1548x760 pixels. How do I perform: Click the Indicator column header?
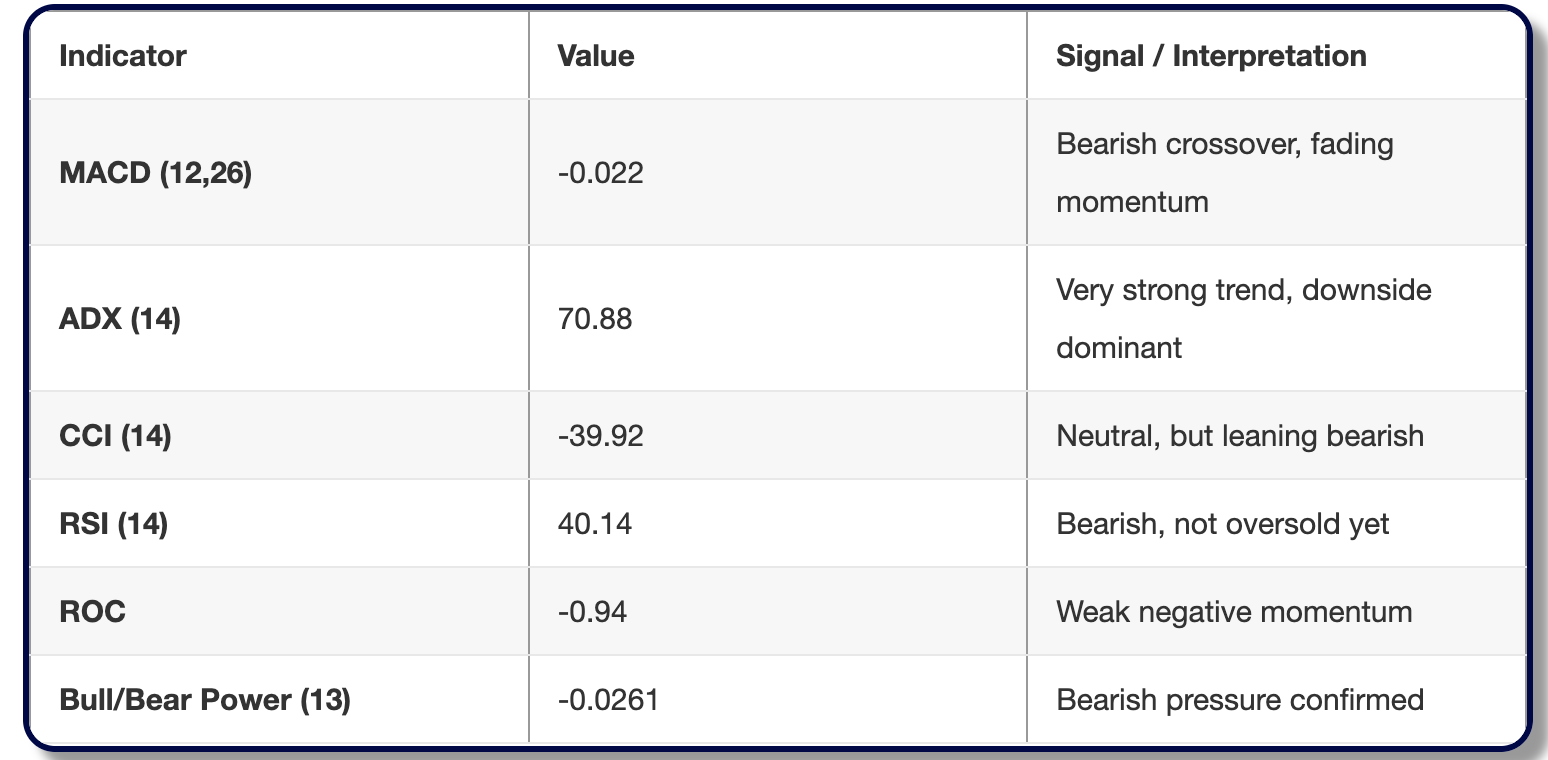coord(123,56)
